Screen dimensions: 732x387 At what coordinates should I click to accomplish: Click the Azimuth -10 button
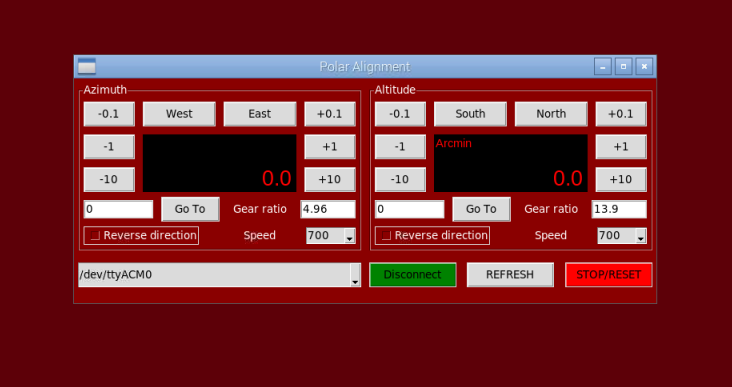point(109,179)
